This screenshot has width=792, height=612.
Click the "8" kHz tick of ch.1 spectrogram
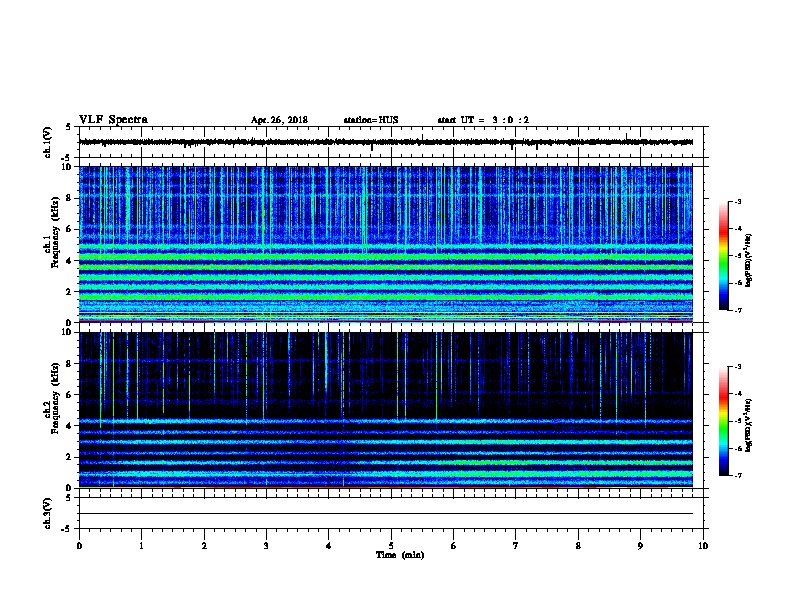click(70, 198)
